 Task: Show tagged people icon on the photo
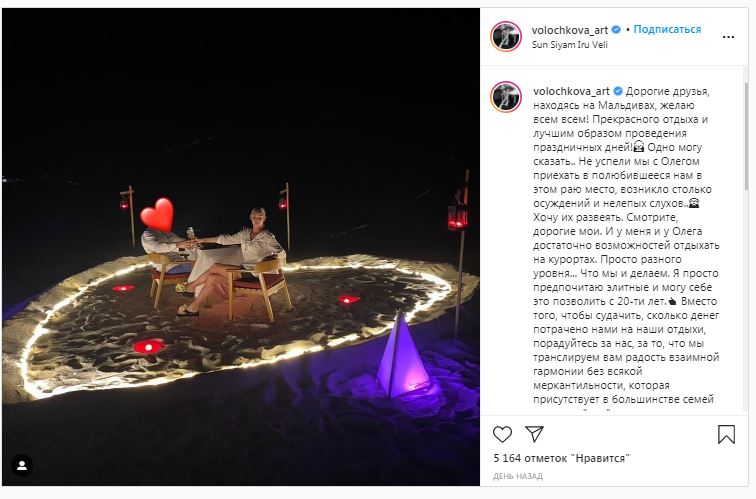(22, 466)
